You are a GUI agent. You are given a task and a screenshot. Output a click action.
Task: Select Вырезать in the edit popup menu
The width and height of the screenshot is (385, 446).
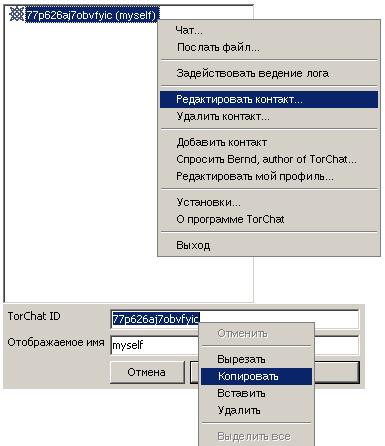click(256, 359)
